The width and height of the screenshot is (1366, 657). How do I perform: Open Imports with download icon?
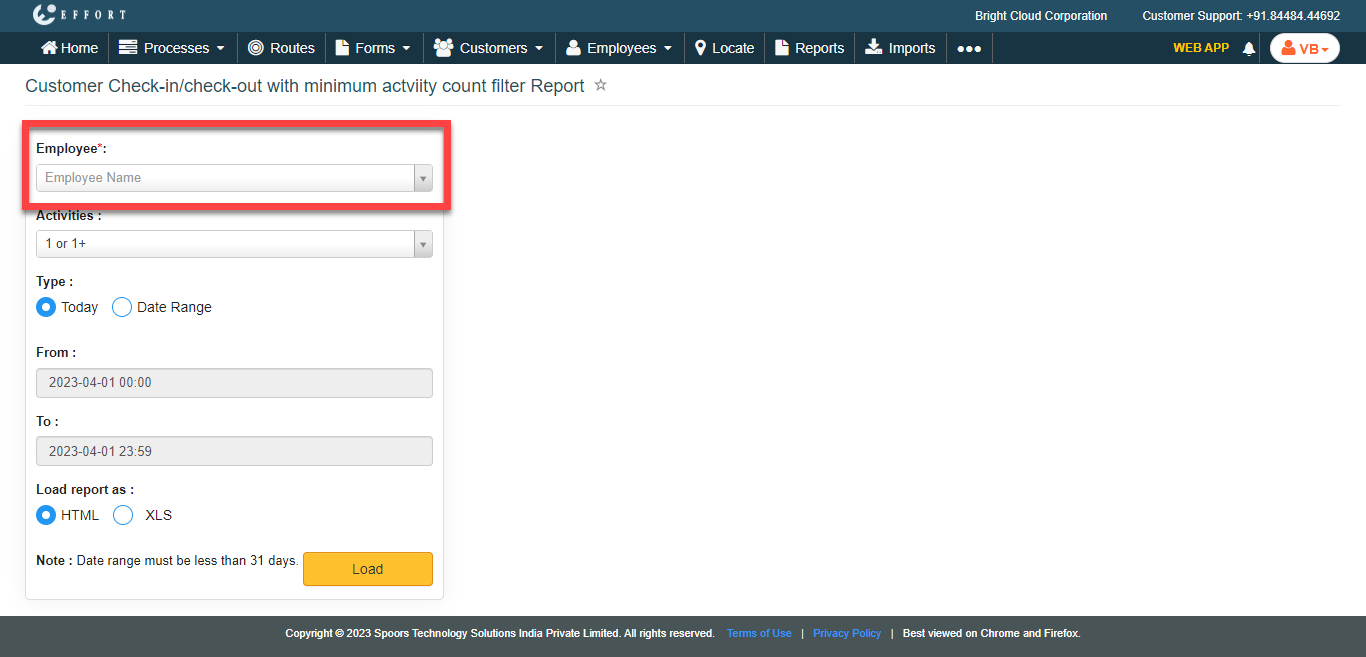[x=874, y=48]
